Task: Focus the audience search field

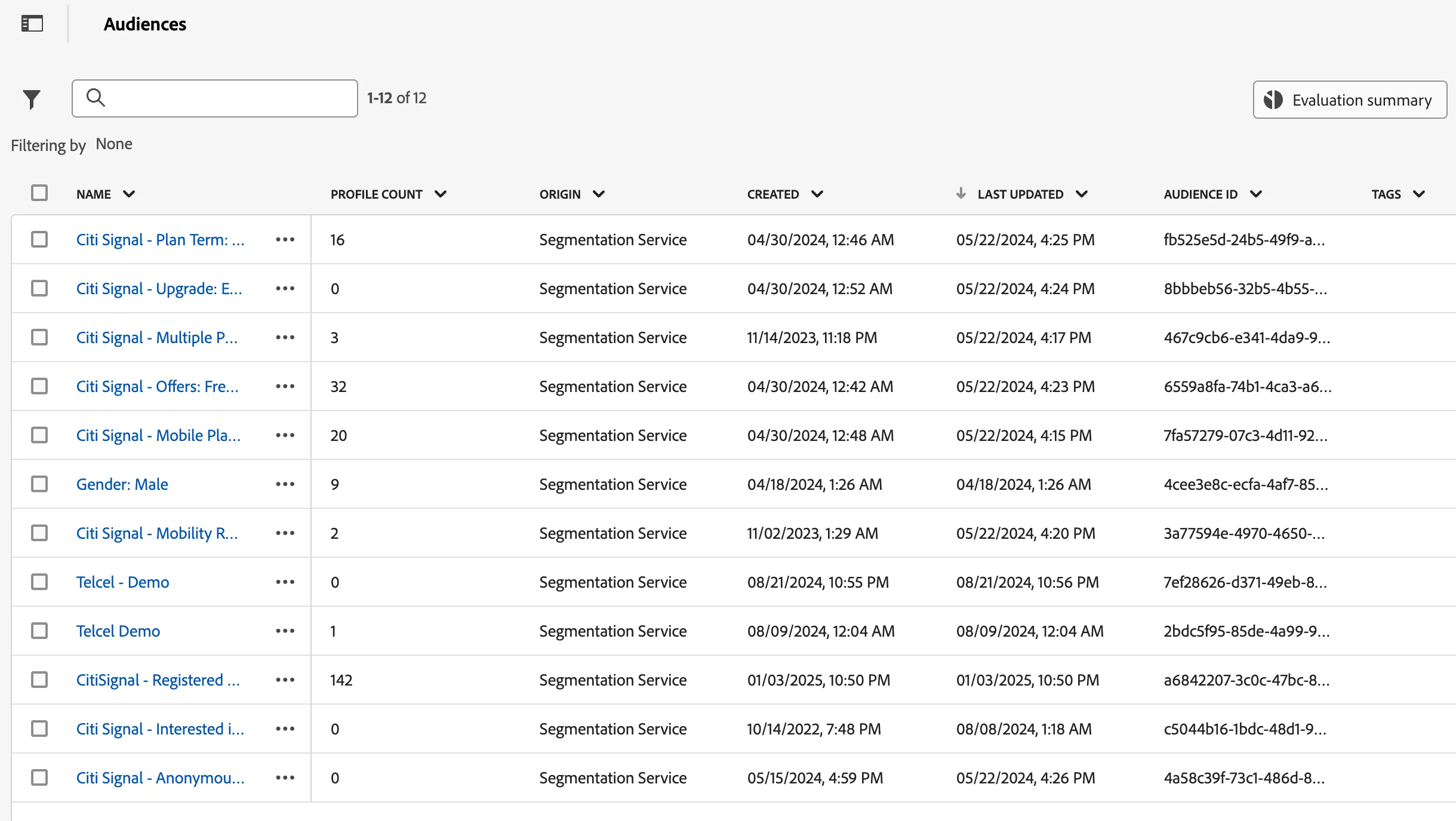Action: pos(215,98)
